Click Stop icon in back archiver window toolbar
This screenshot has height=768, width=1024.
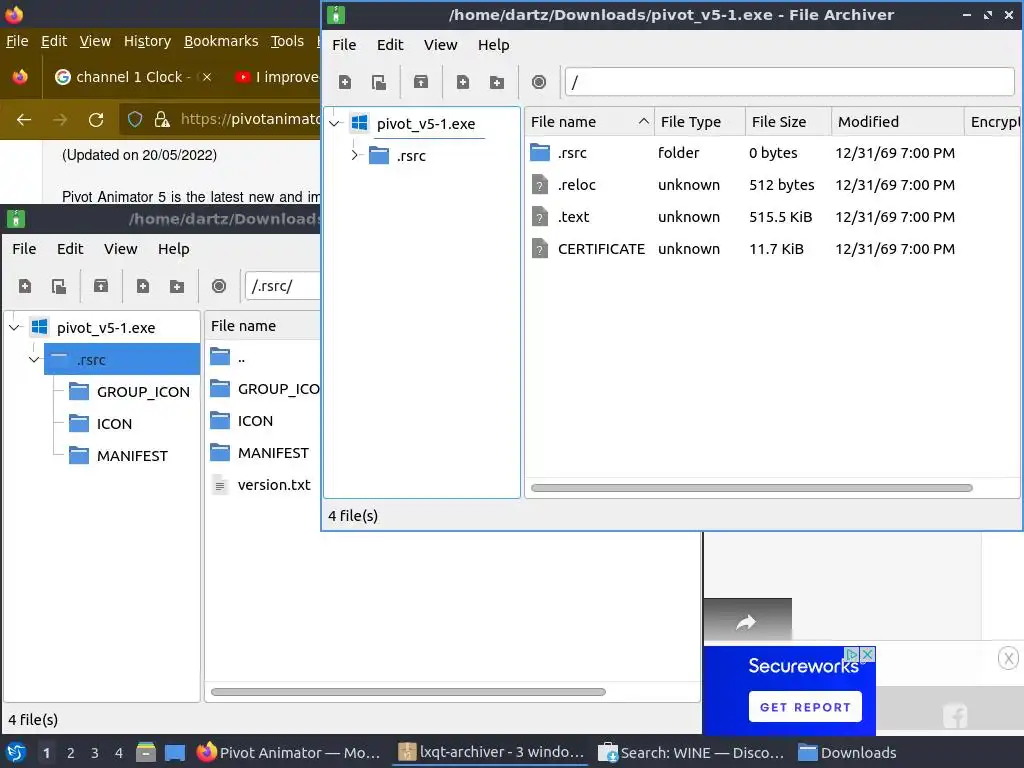click(219, 286)
